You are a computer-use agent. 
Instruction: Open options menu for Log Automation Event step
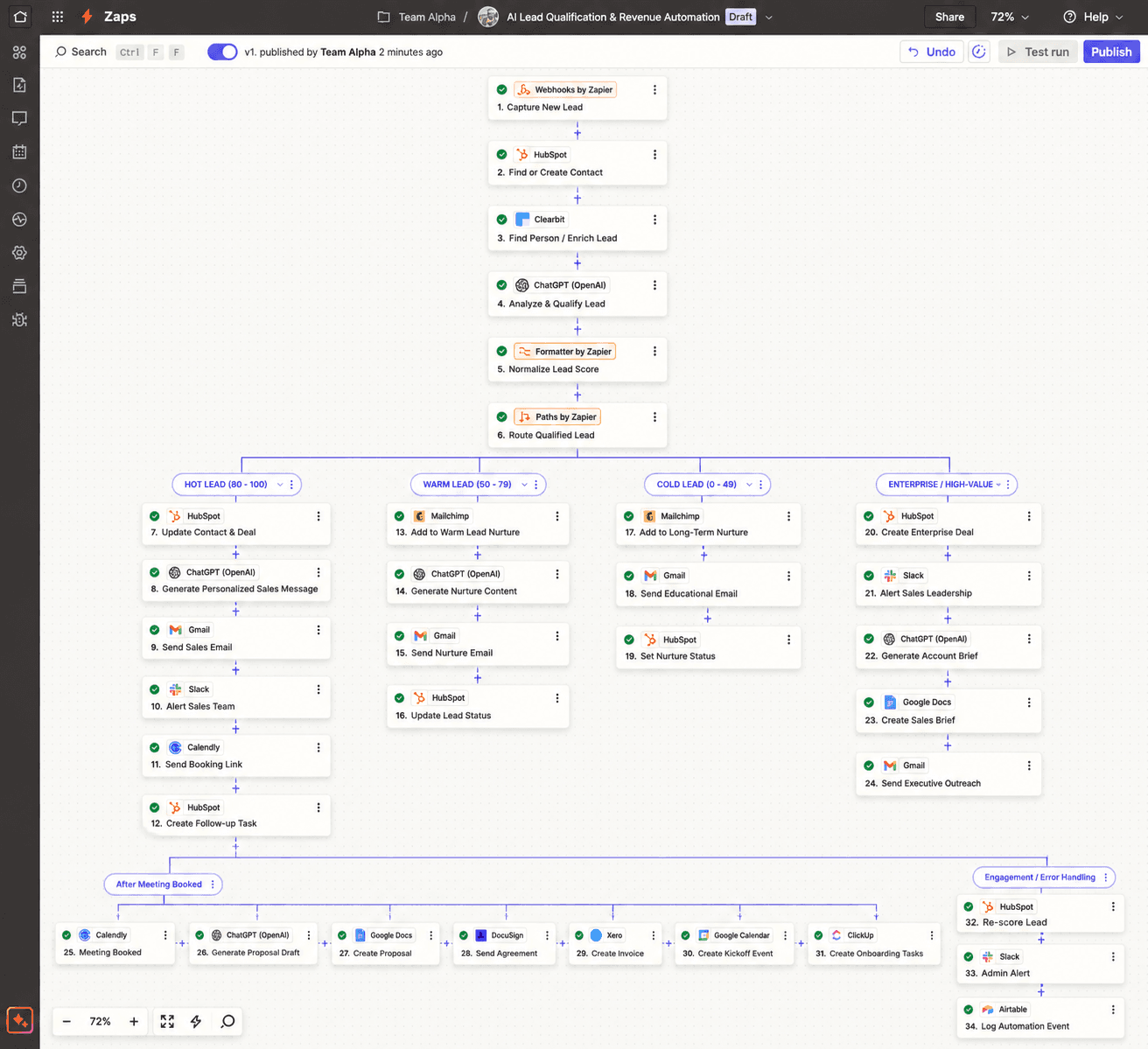pos(1113,1010)
